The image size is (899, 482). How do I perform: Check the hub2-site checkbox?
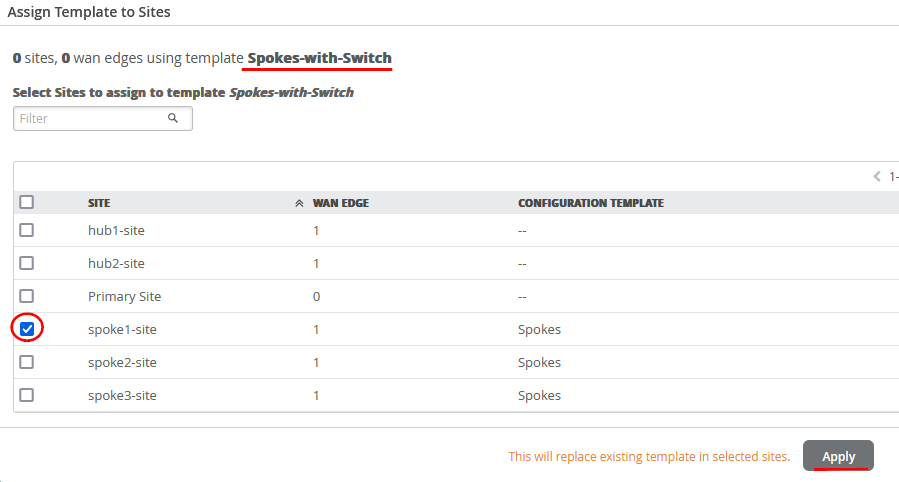click(x=27, y=263)
